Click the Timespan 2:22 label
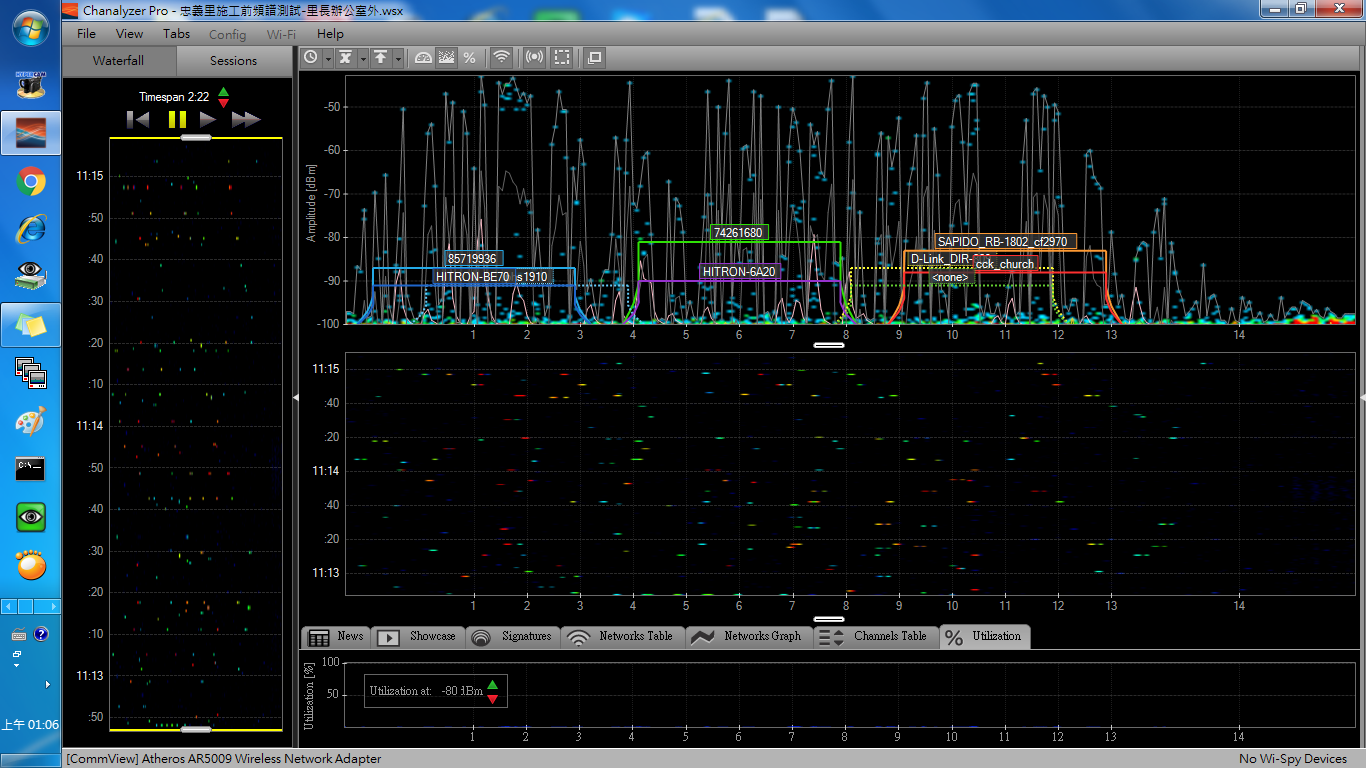The height and width of the screenshot is (768, 1366). coord(174,97)
